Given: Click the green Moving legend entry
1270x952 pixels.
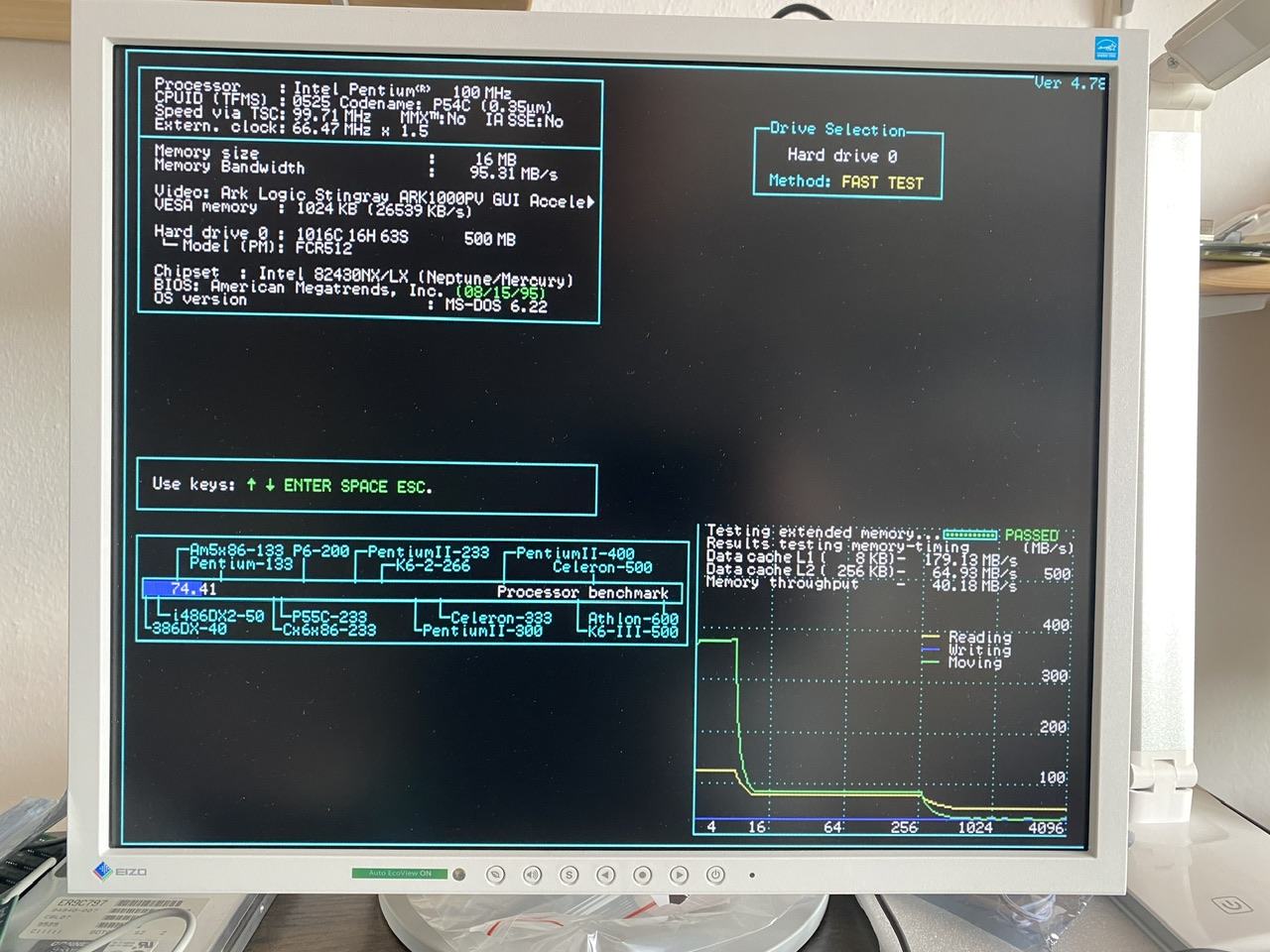Looking at the screenshot, I should 962,662.
